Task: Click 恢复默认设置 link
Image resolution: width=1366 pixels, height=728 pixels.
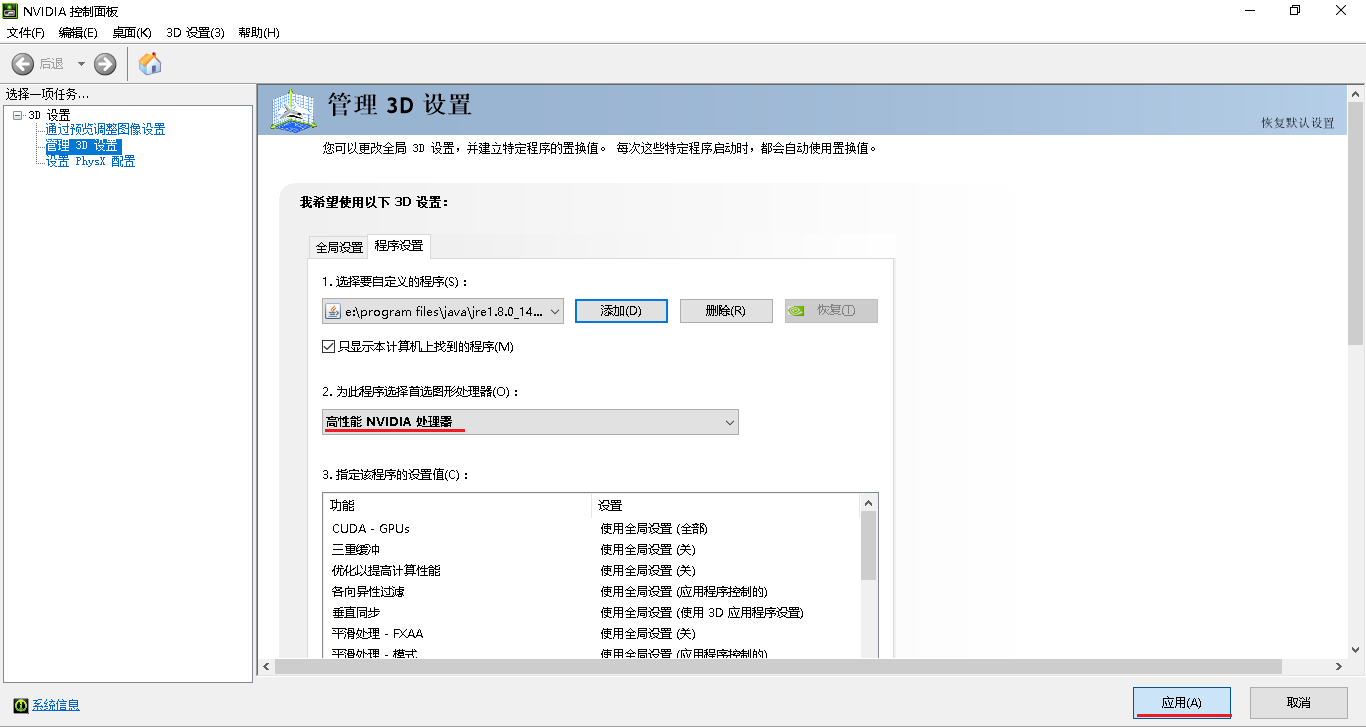Action: 1298,123
